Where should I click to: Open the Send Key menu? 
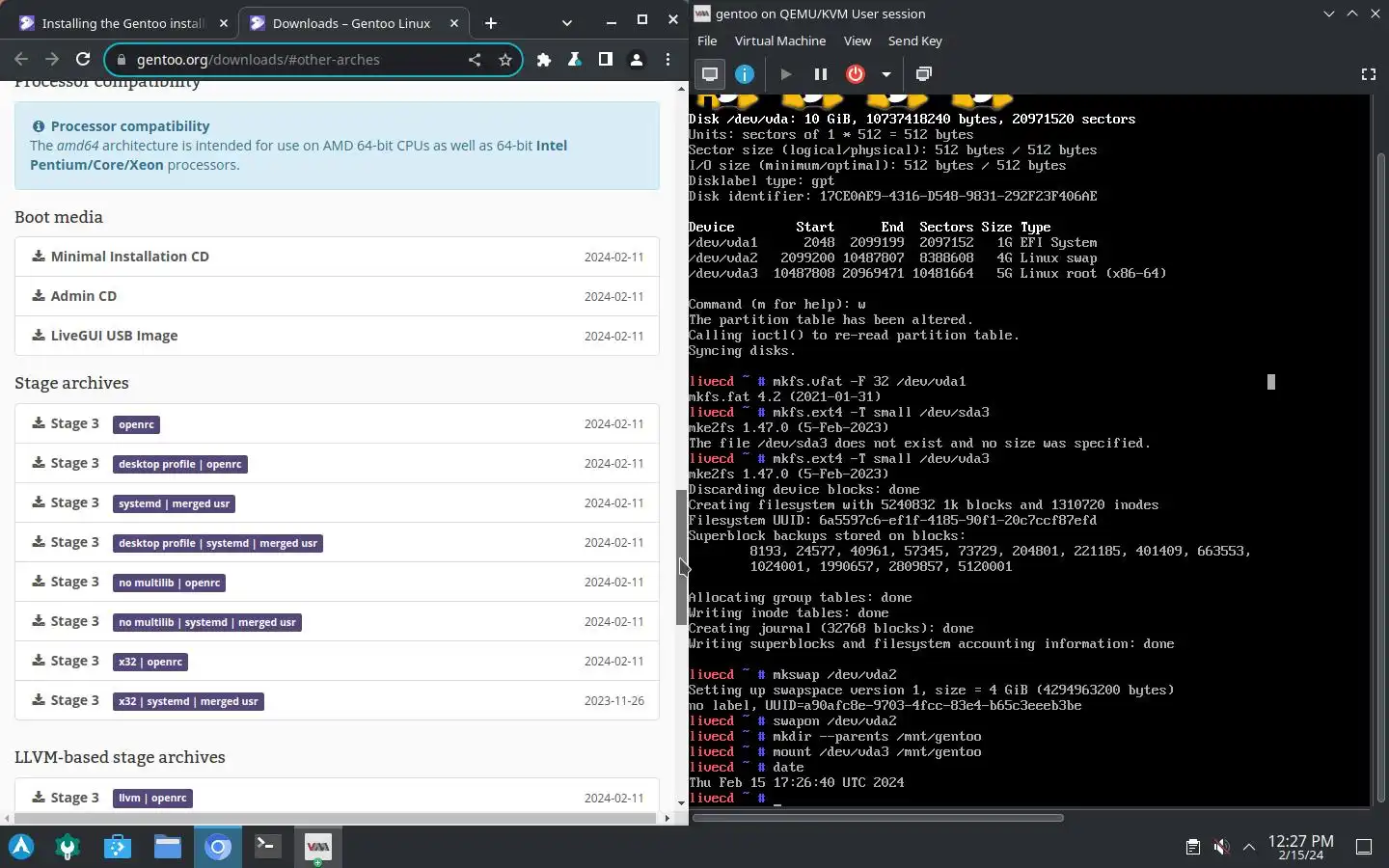click(x=915, y=41)
